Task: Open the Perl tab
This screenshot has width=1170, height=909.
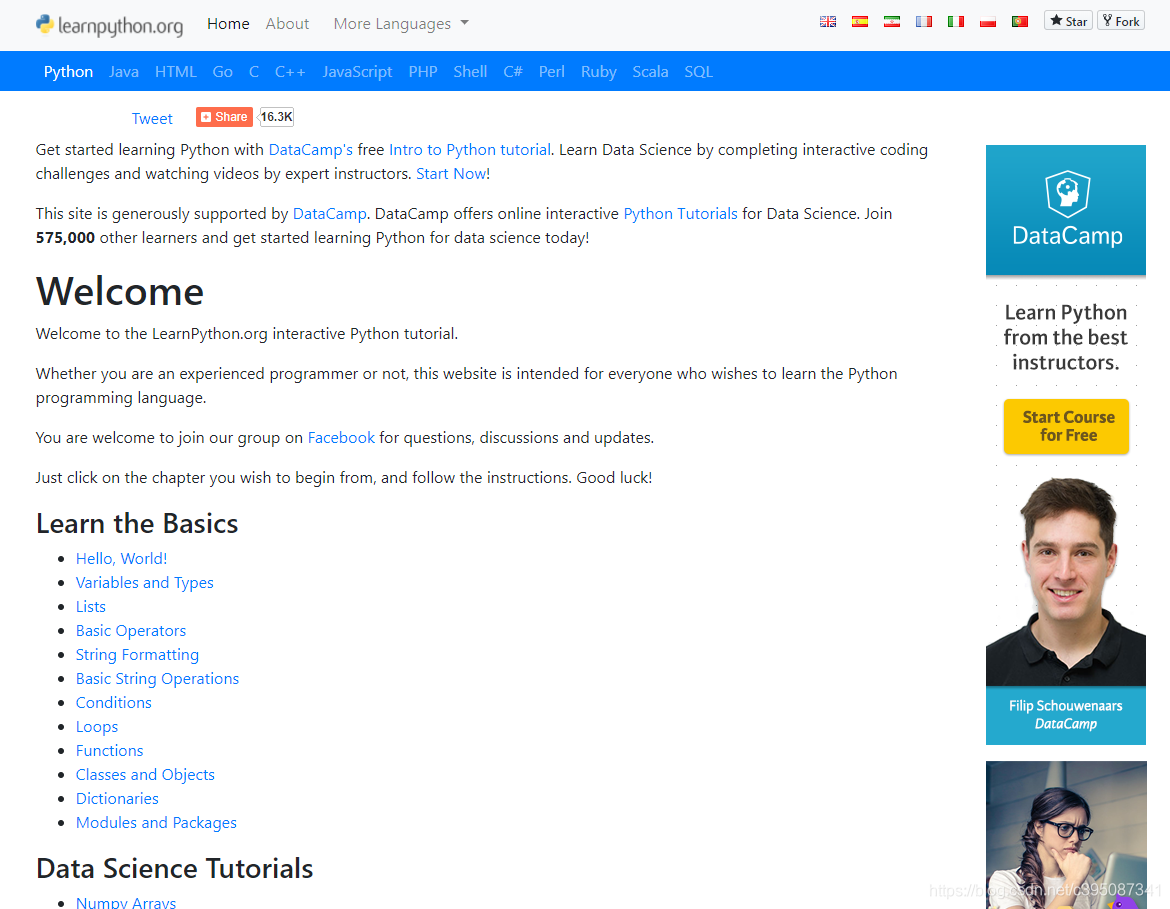Action: pos(551,72)
